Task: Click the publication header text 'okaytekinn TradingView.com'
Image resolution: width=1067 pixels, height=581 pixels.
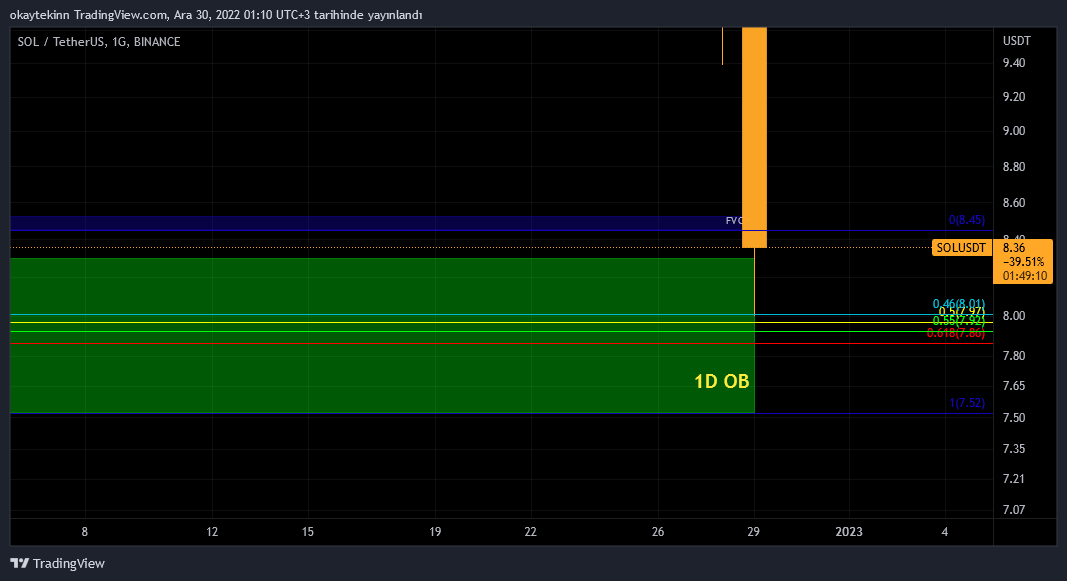Action: [88, 15]
